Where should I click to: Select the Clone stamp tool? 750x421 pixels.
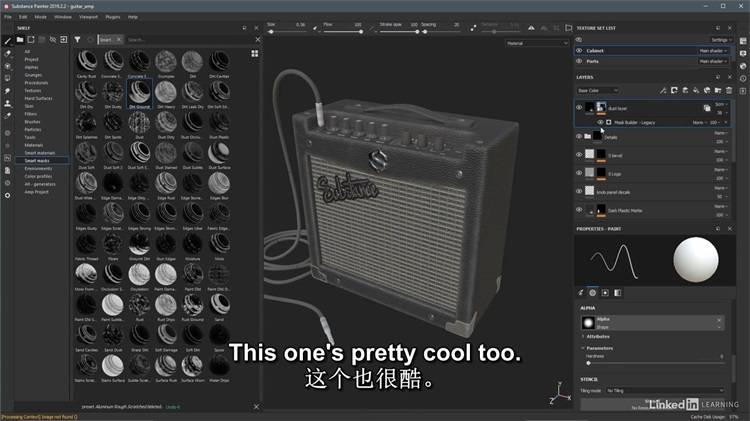(7, 103)
